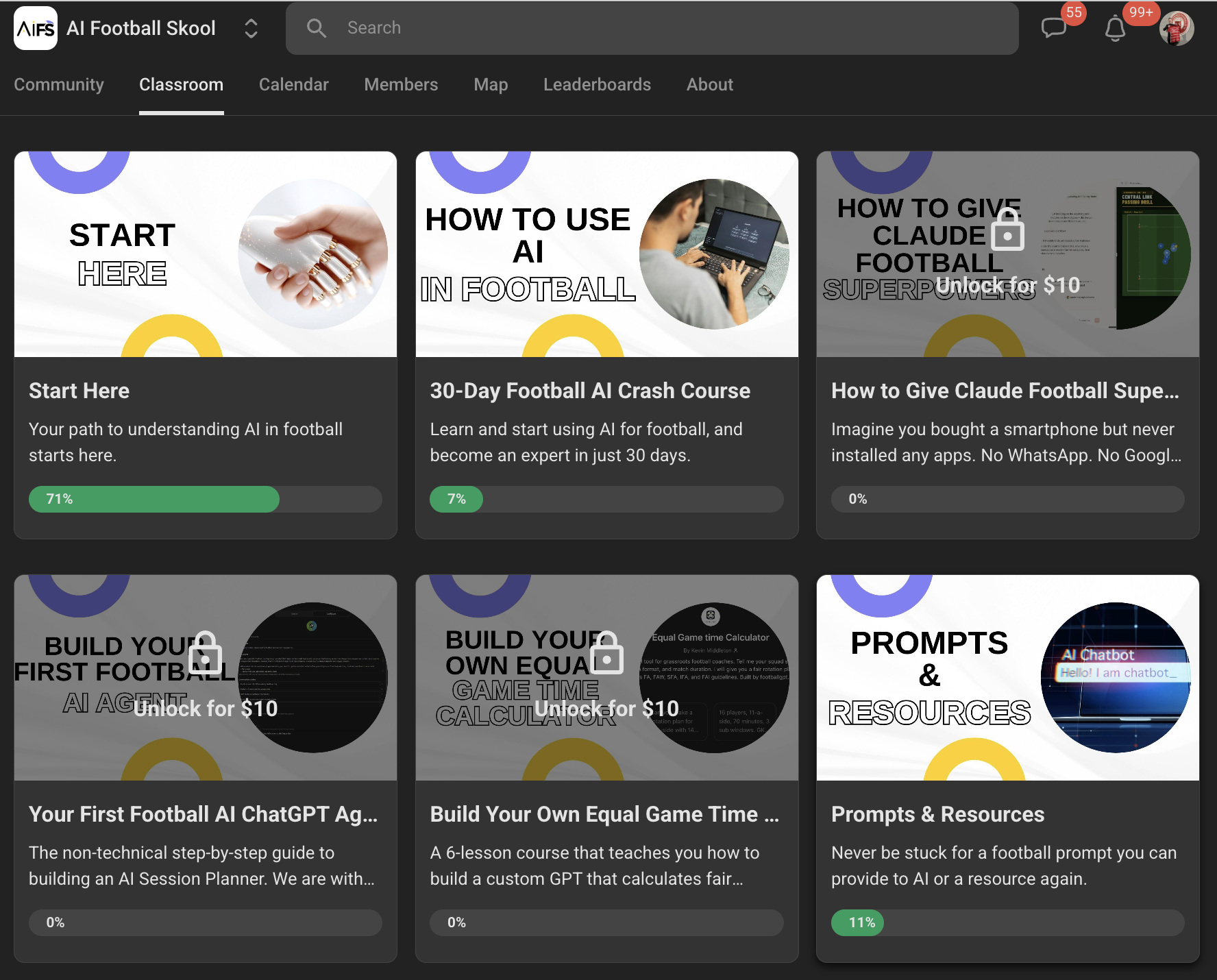Open the Calendar tab

coord(293,84)
